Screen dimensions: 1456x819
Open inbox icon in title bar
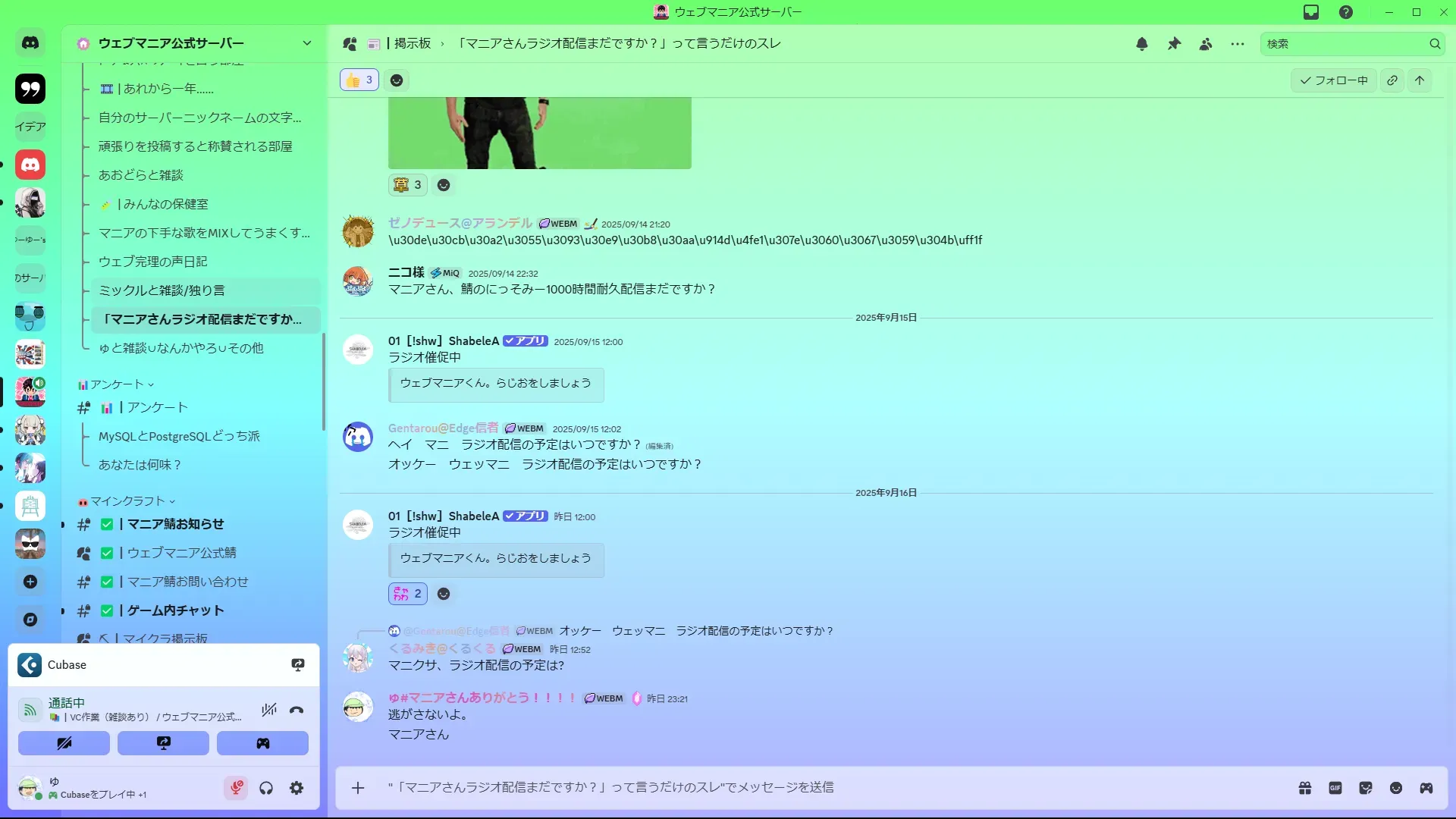(x=1311, y=12)
